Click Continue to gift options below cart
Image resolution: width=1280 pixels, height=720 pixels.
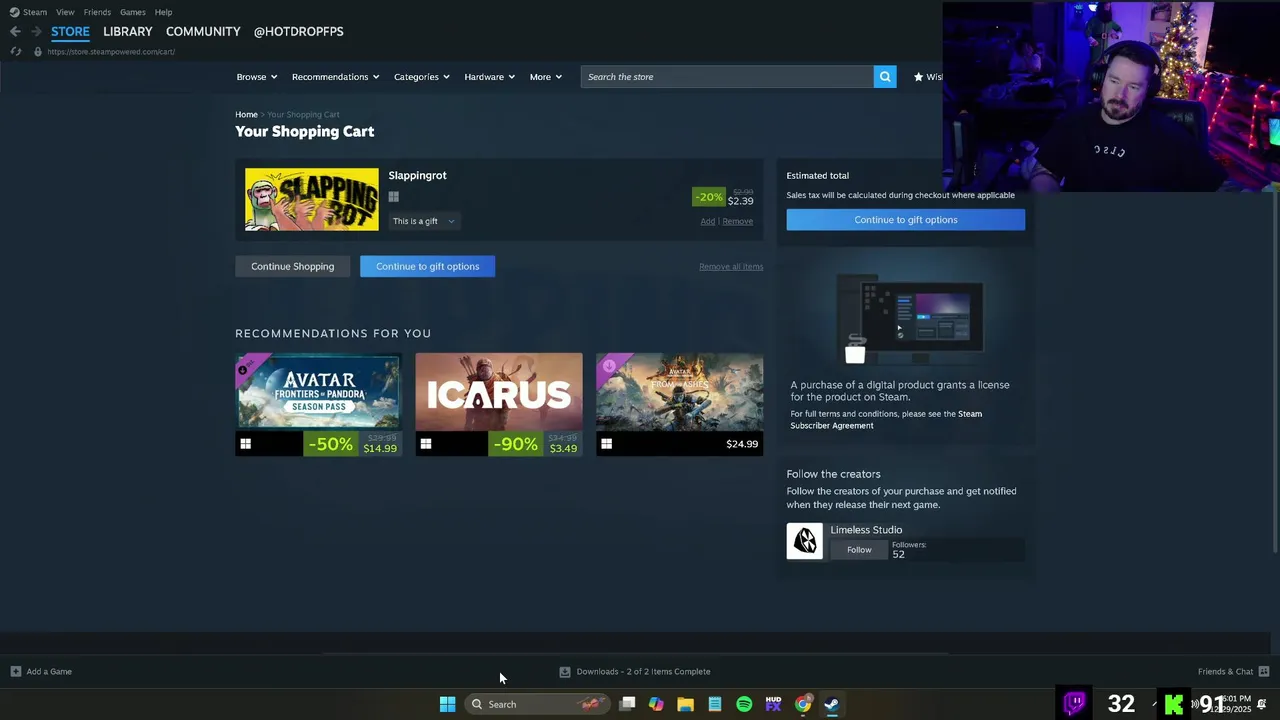(427, 266)
